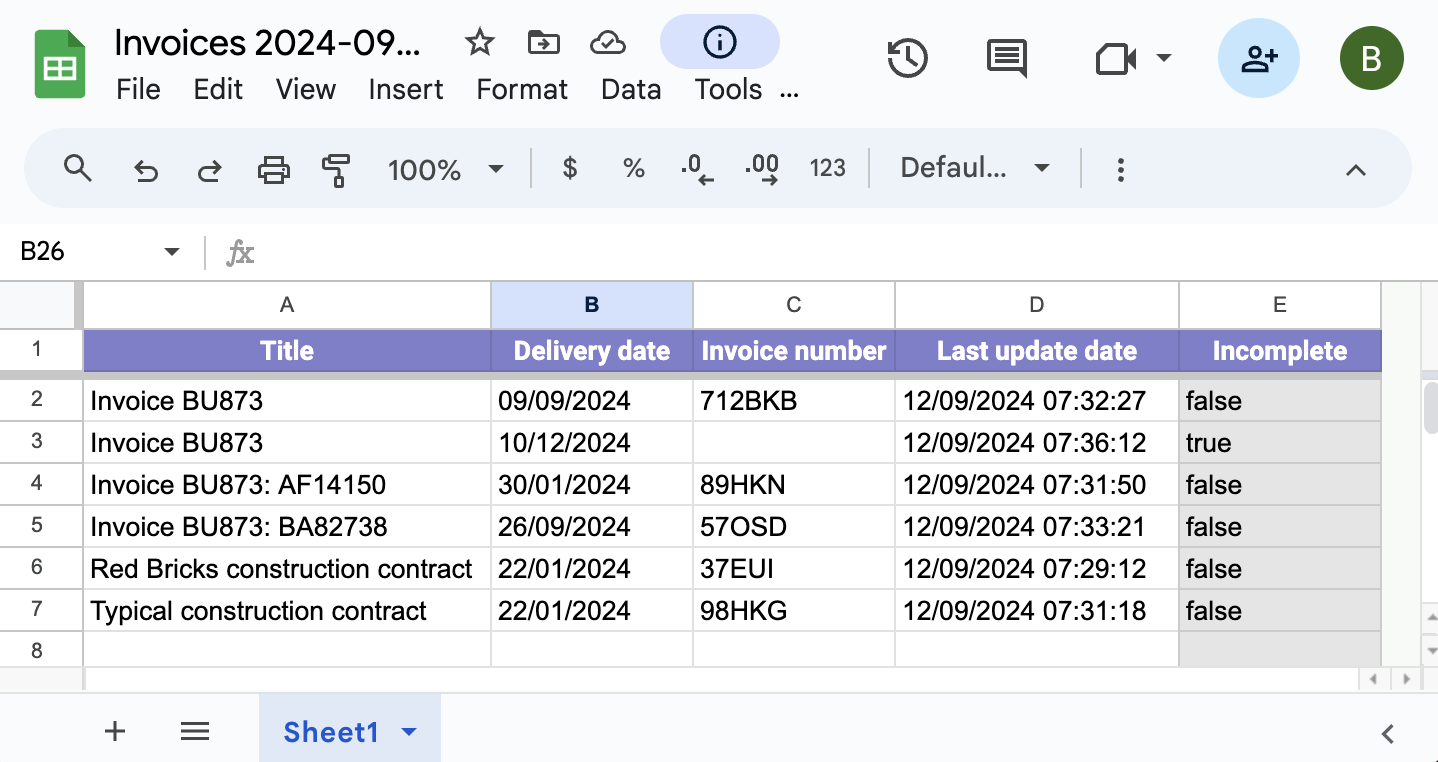
Task: Collapse the menus with up chevron
Action: (x=1356, y=170)
